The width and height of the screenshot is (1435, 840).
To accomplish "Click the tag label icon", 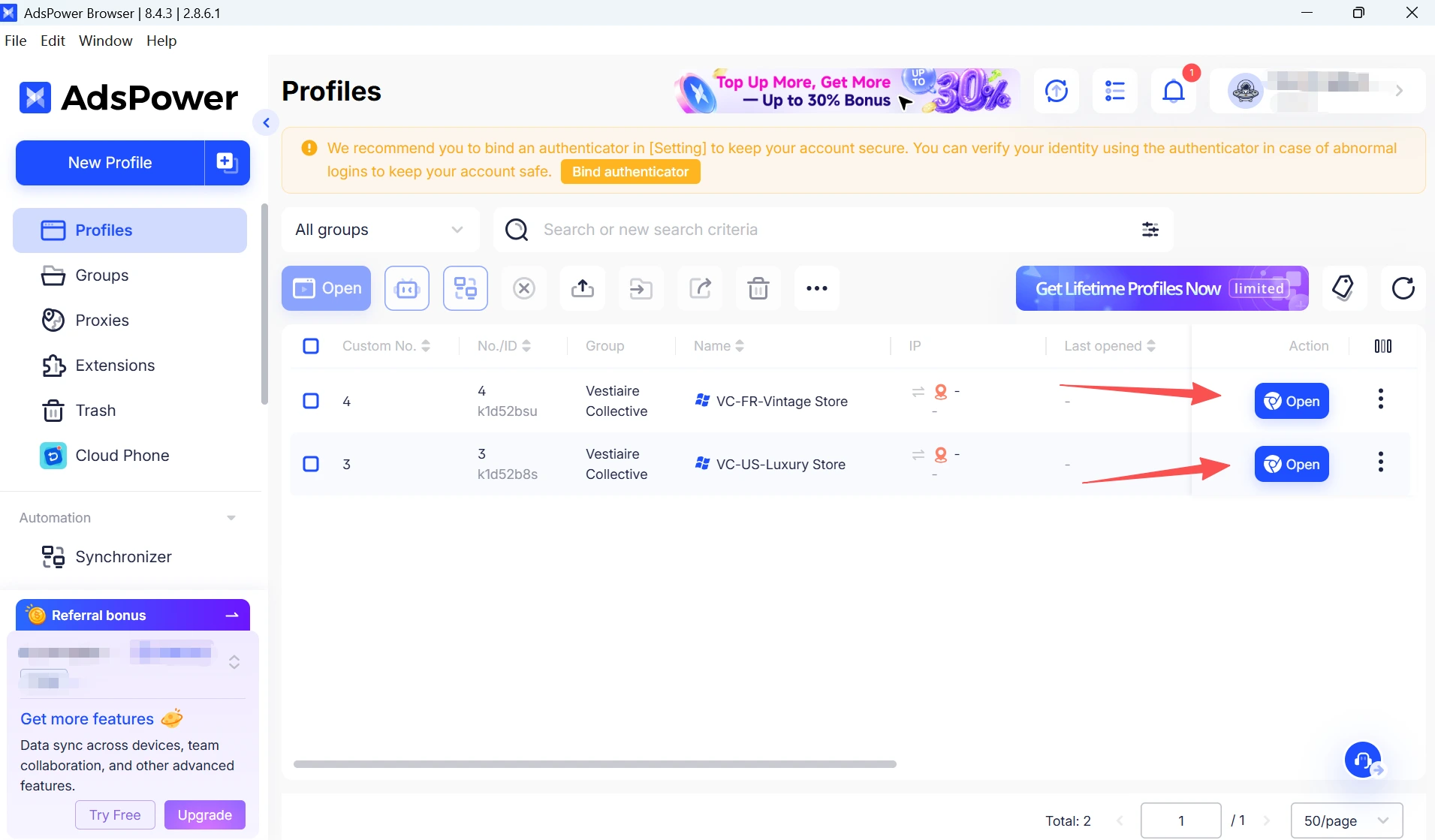I will 1344,288.
